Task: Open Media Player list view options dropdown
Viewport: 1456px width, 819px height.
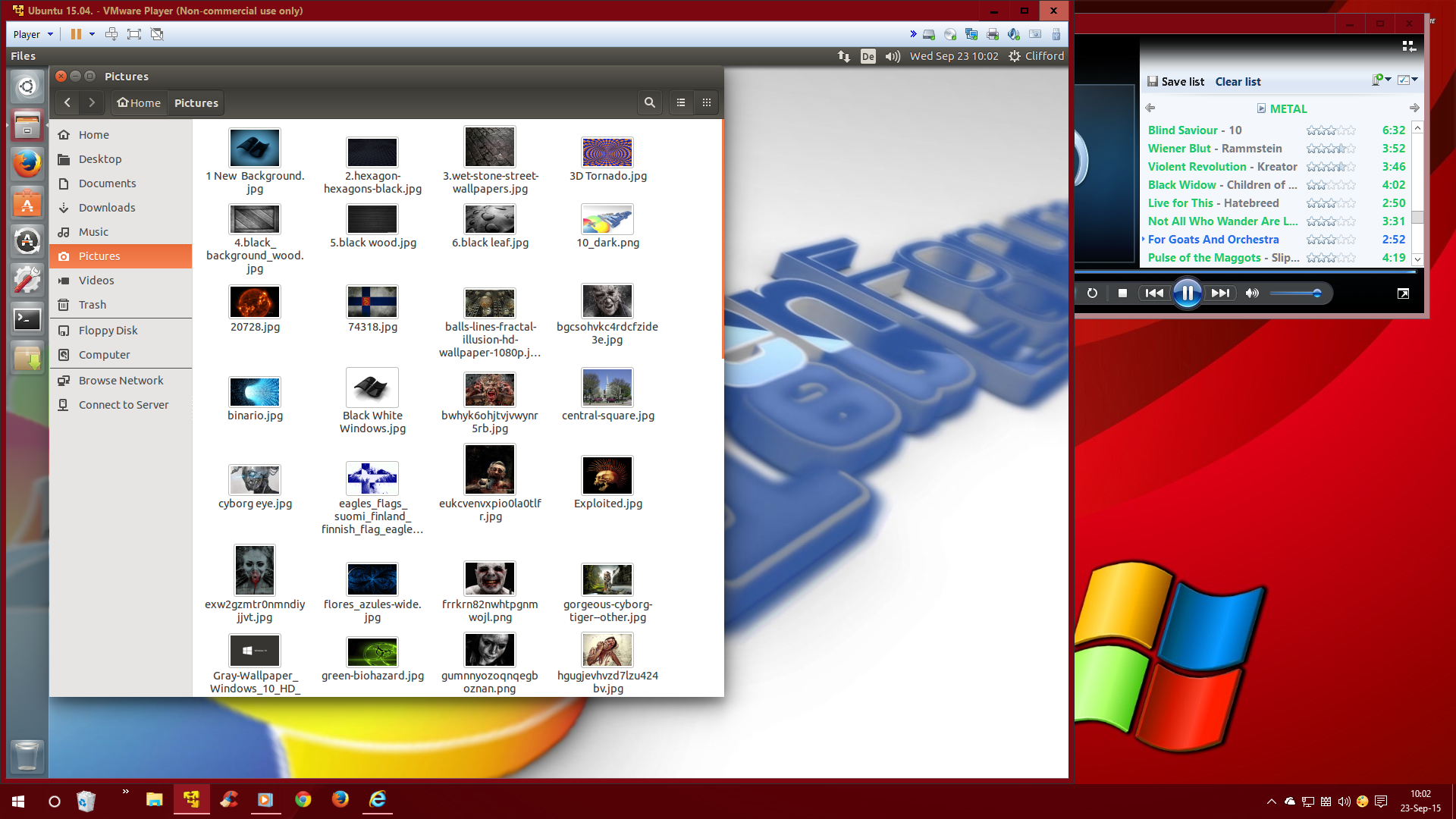Action: pyautogui.click(x=1408, y=80)
